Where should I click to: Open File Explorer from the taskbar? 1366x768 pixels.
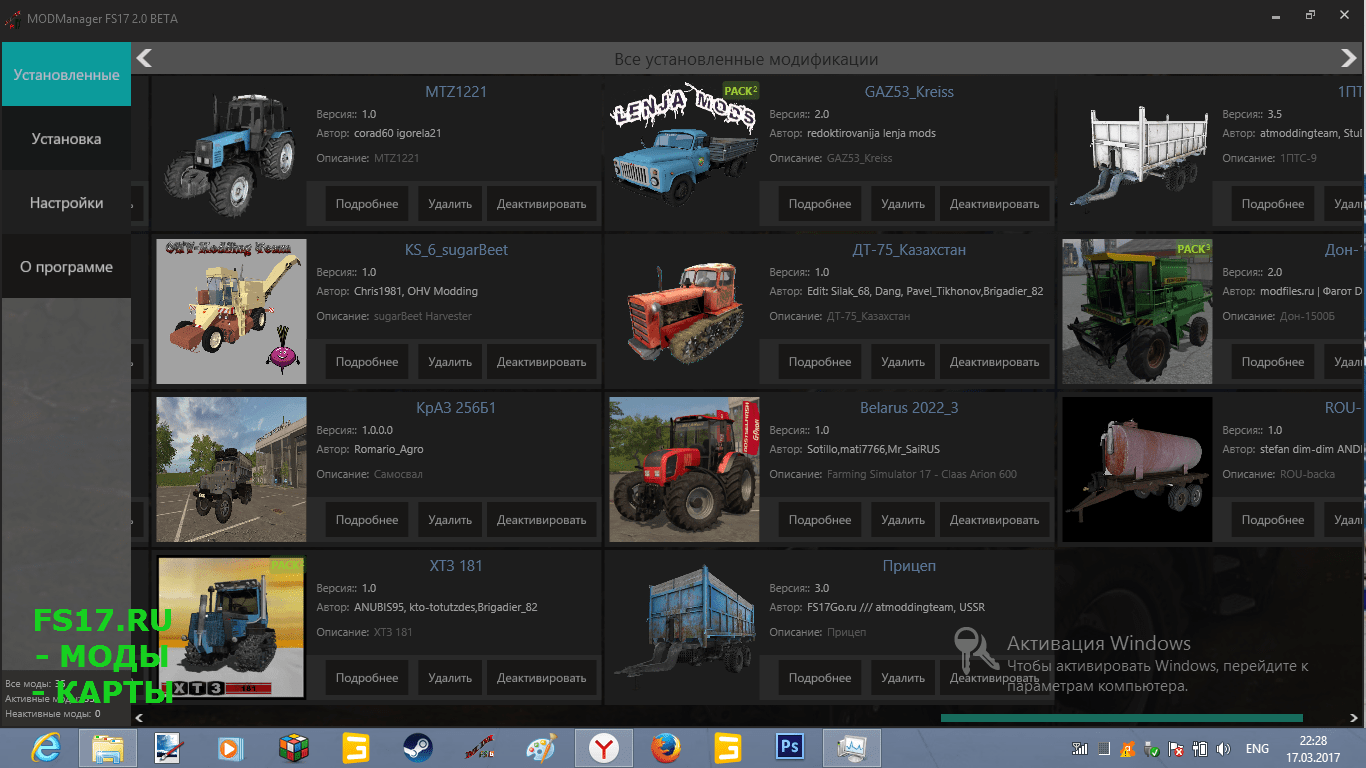pos(107,748)
